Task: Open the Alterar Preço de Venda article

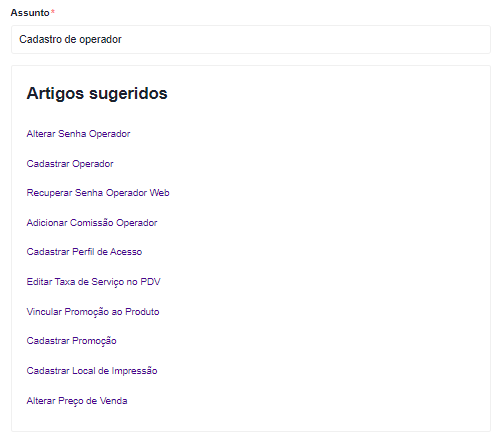Action: coord(77,401)
